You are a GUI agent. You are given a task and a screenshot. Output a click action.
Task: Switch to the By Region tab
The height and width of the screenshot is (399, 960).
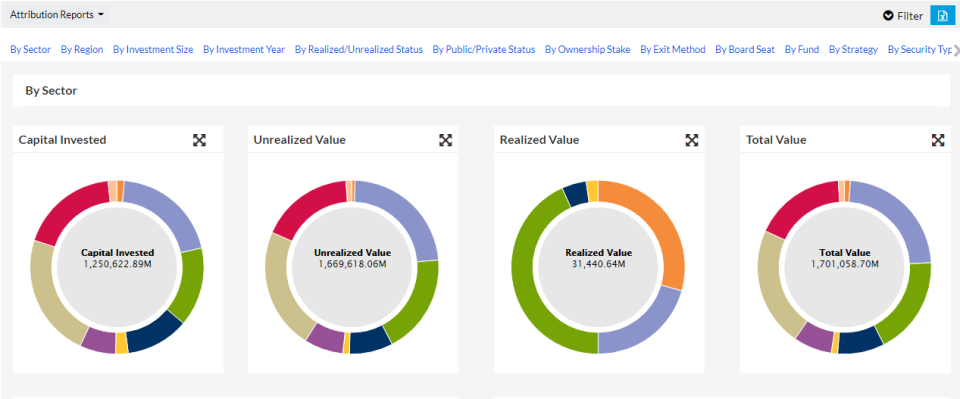tap(82, 50)
